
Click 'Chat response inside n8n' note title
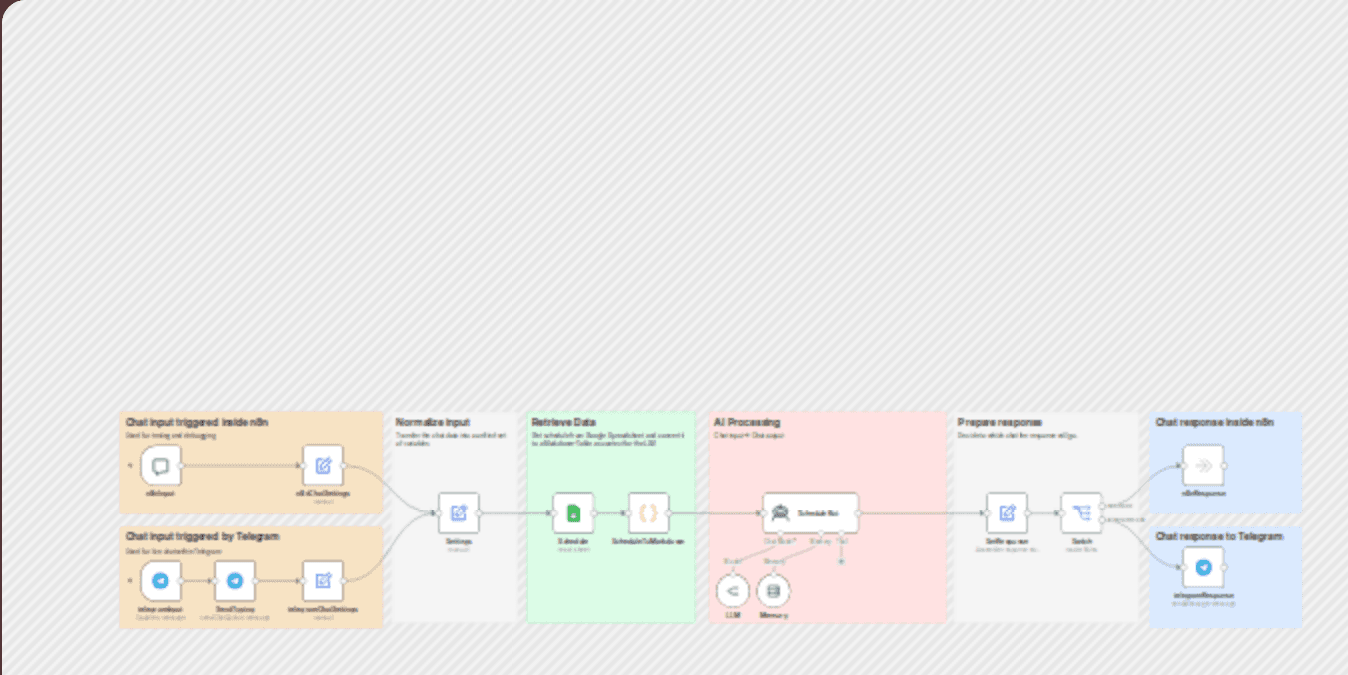tap(1215, 422)
